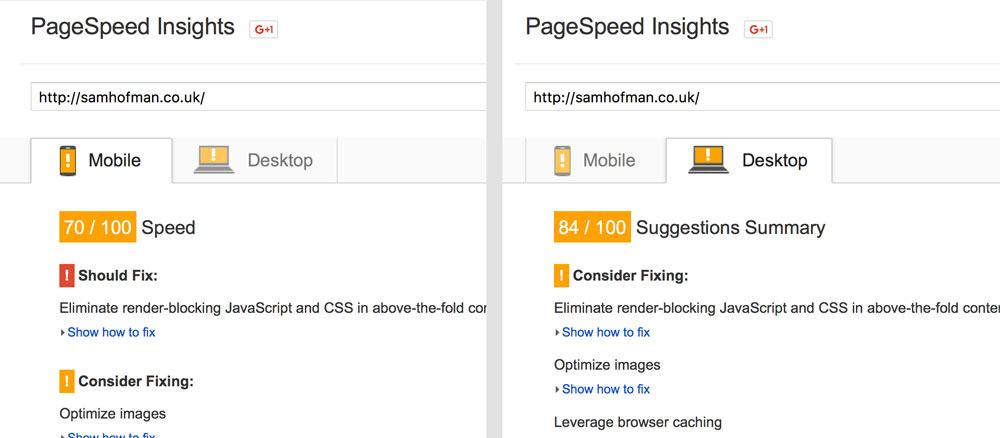Click Consider Fixing: label in left panel
1000x438 pixels.
[x=136, y=381]
